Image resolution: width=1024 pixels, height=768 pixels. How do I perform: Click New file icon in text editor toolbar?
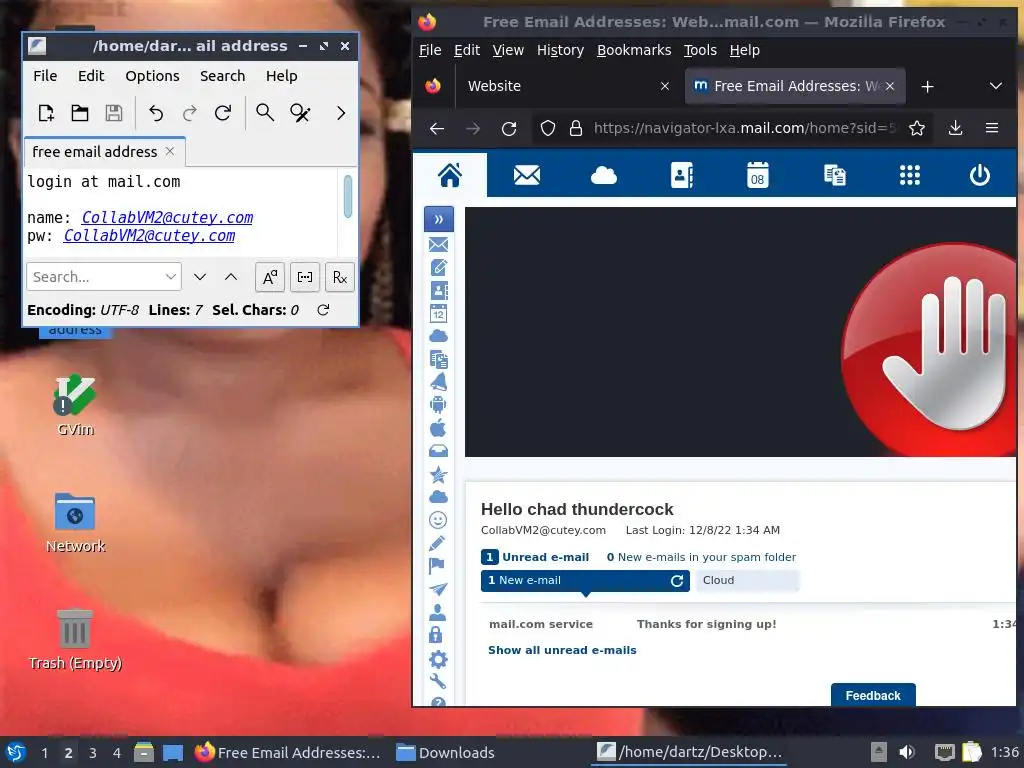46,113
